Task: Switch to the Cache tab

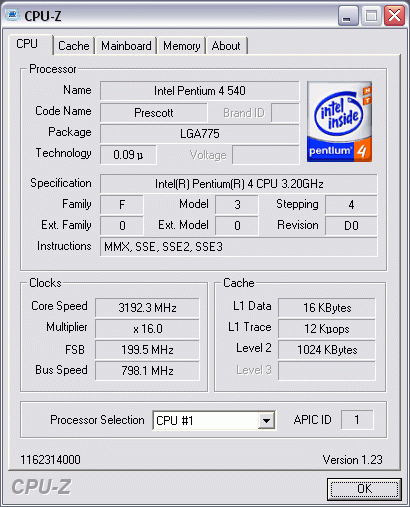Action: pos(74,46)
